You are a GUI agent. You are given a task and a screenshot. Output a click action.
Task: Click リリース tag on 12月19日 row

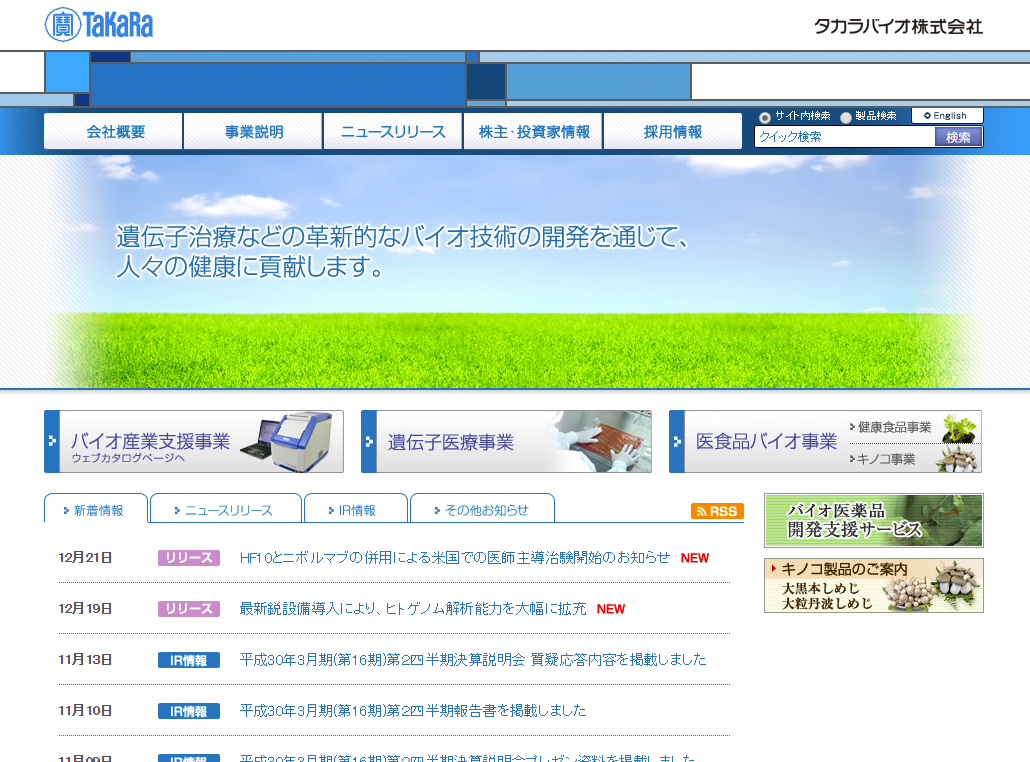pyautogui.click(x=189, y=609)
